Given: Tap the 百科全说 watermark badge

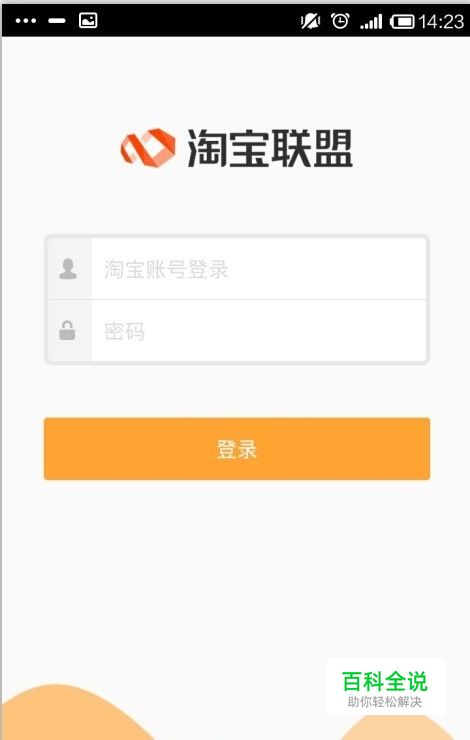Looking at the screenshot, I should pyautogui.click(x=386, y=687).
